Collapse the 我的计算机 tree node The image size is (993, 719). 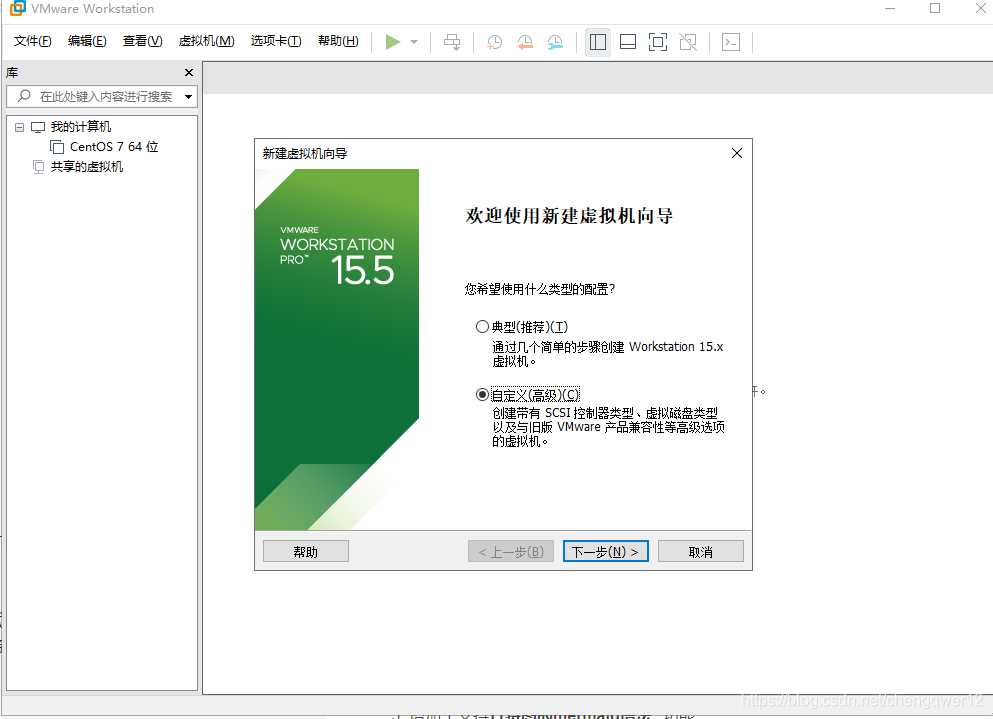pyautogui.click(x=19, y=126)
